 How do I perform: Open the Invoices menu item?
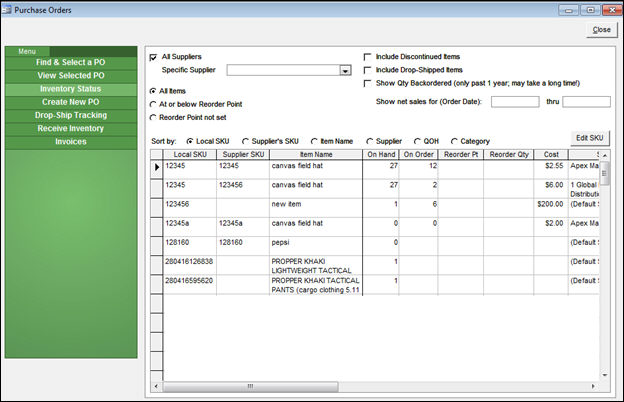point(71,142)
